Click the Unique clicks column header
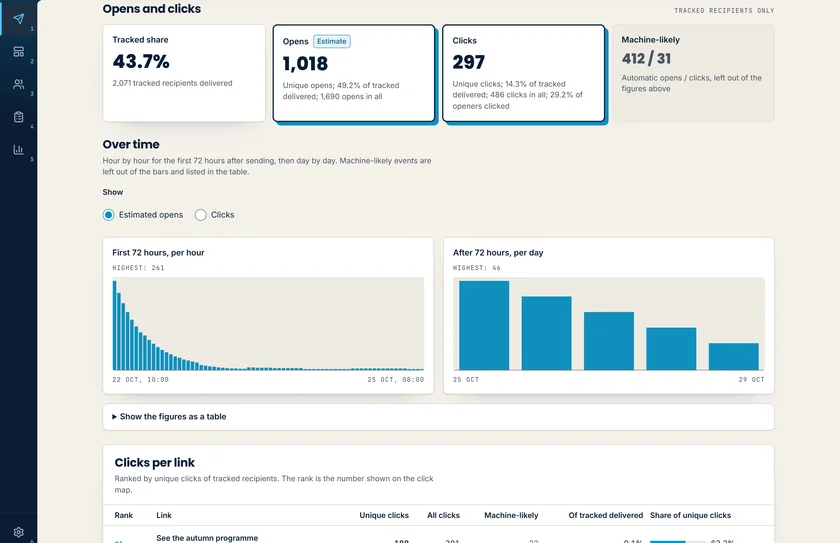The width and height of the screenshot is (840, 543). (384, 515)
